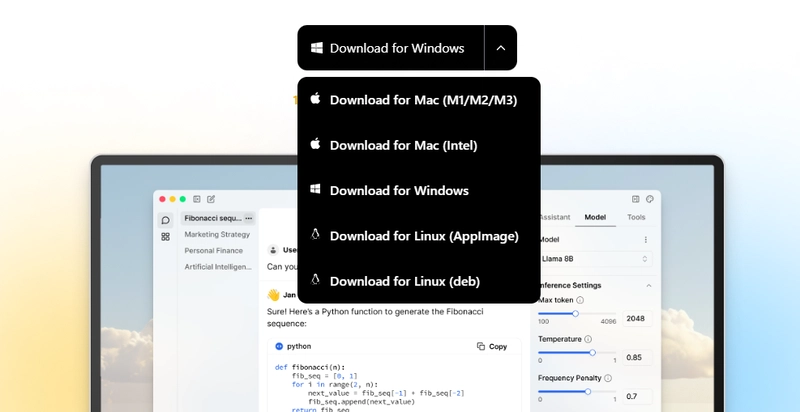This screenshot has width=800, height=412.
Task: Choose Download for Mac (Intel)
Action: 419,145
